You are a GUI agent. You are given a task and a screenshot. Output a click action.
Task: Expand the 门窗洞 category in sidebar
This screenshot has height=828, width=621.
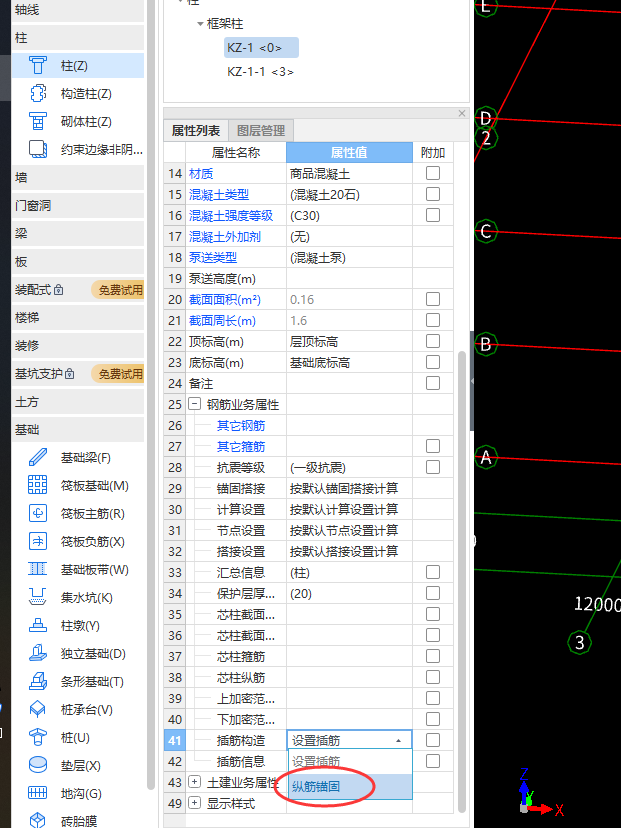tap(78, 205)
